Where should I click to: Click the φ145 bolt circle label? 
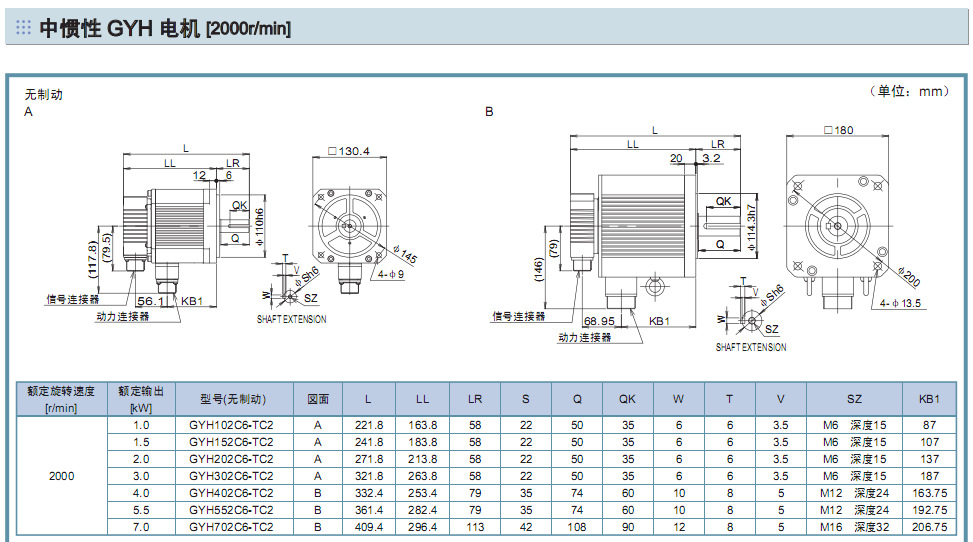pyautogui.click(x=405, y=254)
